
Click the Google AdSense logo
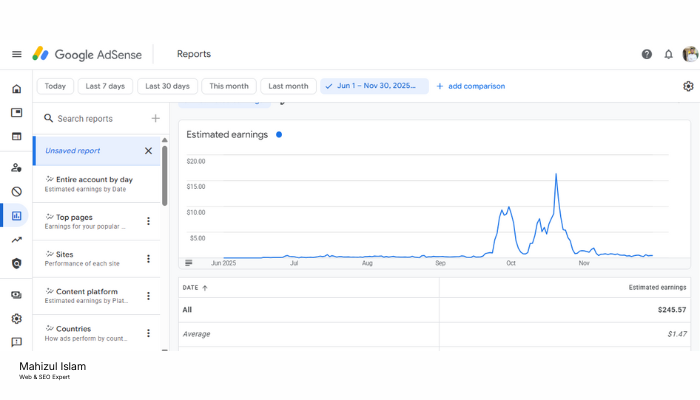[87, 54]
